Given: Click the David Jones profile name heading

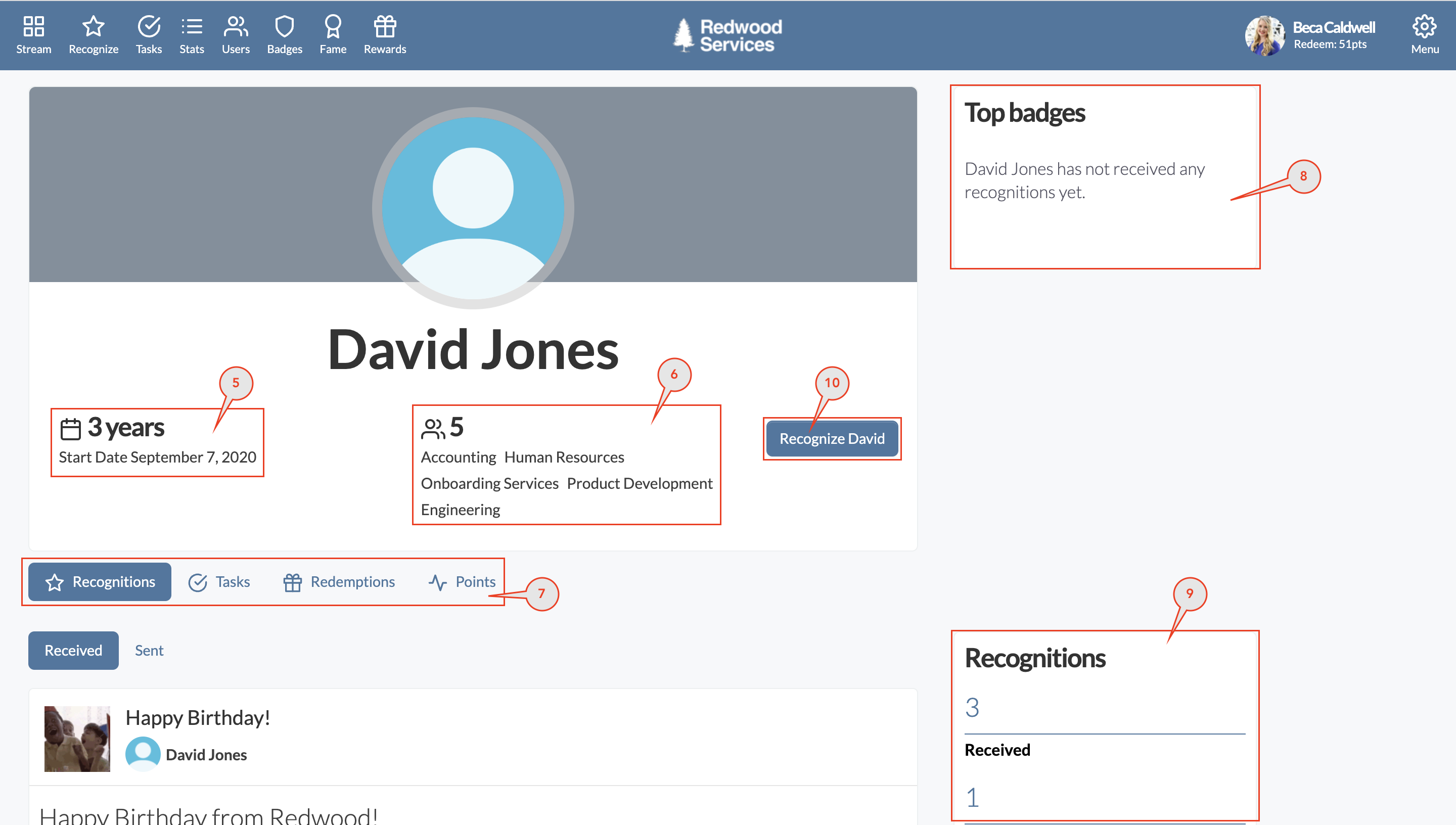Looking at the screenshot, I should click(x=473, y=350).
